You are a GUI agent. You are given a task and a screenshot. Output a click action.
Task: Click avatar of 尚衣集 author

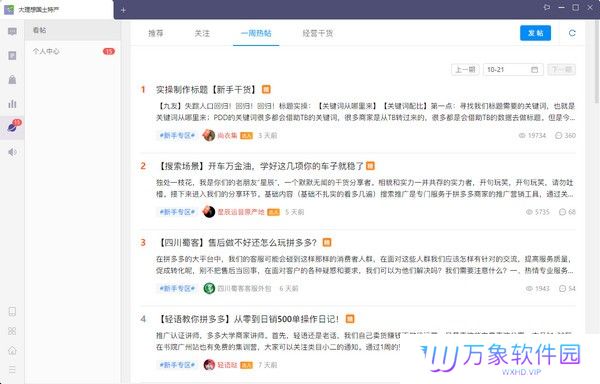pos(209,135)
